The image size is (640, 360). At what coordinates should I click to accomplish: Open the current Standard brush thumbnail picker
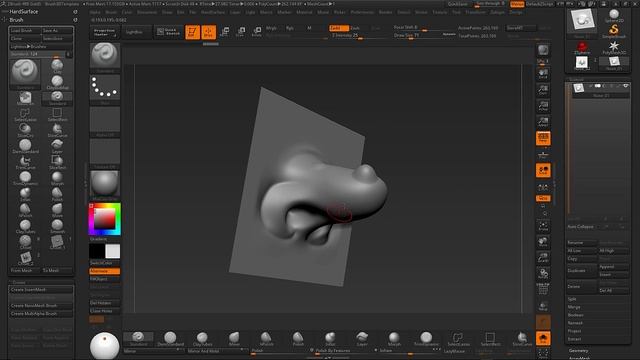(105, 57)
